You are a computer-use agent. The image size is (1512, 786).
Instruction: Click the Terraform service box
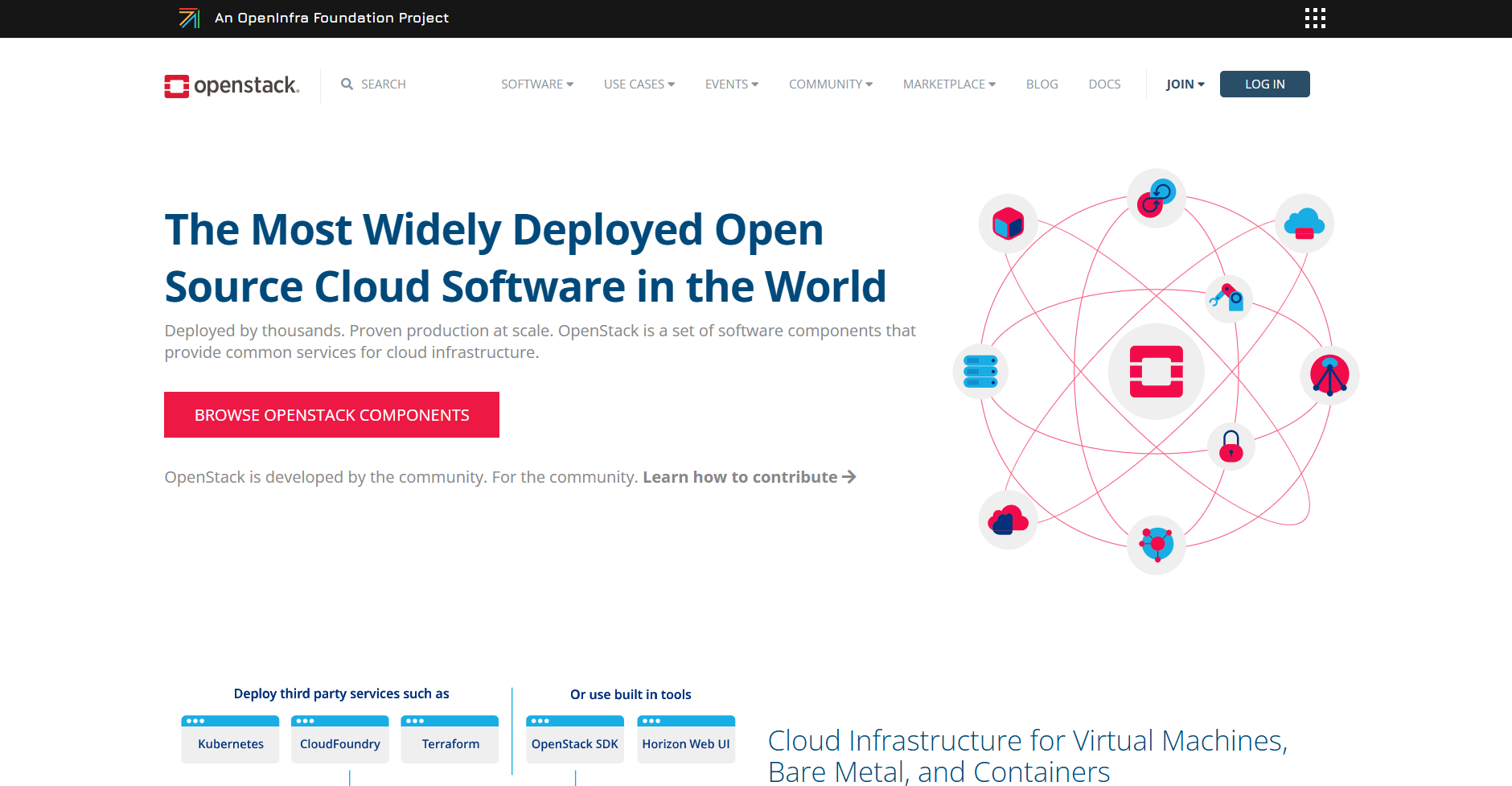[x=450, y=739]
